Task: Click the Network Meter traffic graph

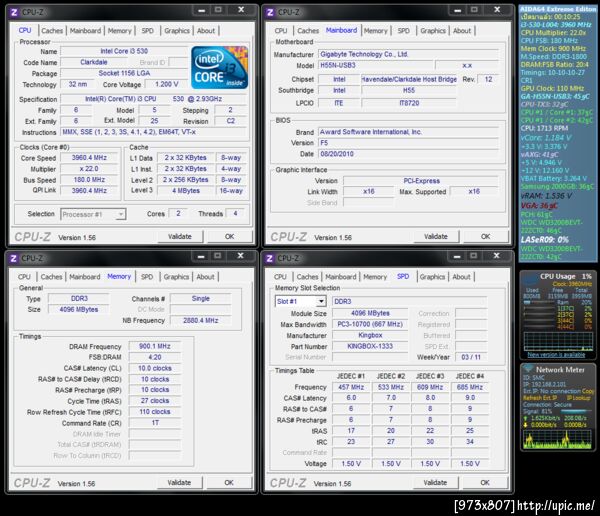Action: pyautogui.click(x=558, y=439)
